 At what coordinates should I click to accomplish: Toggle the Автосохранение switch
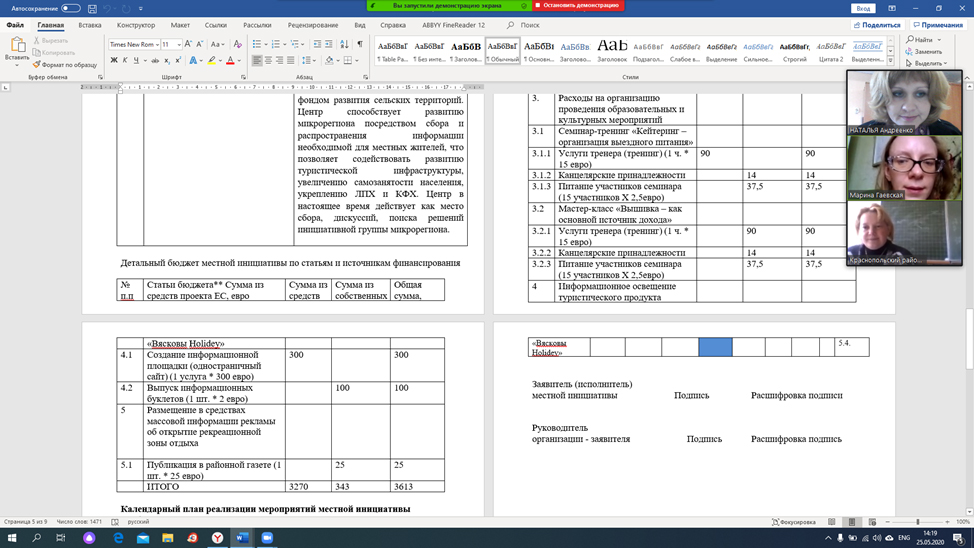[71, 9]
